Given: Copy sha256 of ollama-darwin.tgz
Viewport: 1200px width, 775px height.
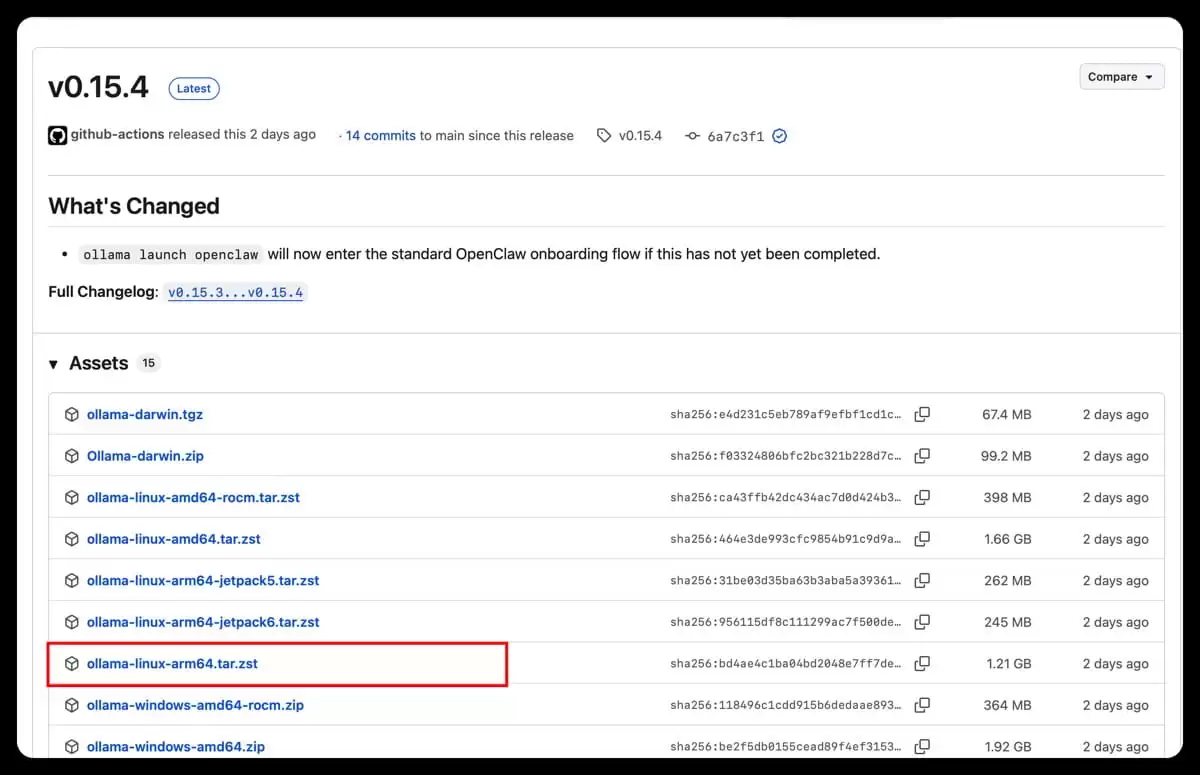Looking at the screenshot, I should click(922, 414).
